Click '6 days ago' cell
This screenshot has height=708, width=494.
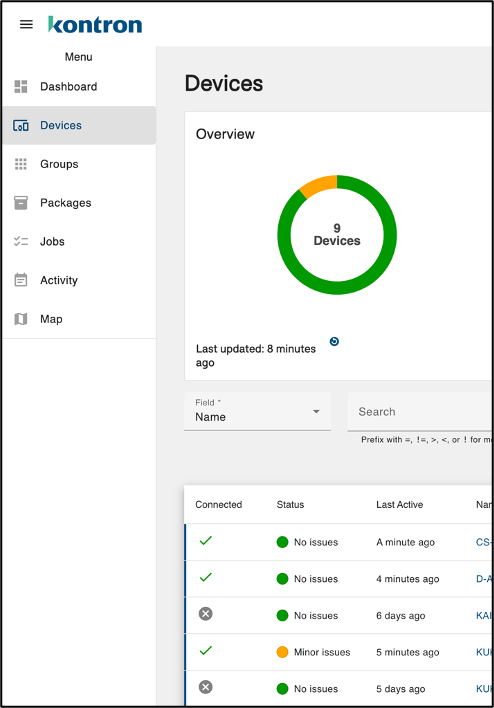(401, 615)
